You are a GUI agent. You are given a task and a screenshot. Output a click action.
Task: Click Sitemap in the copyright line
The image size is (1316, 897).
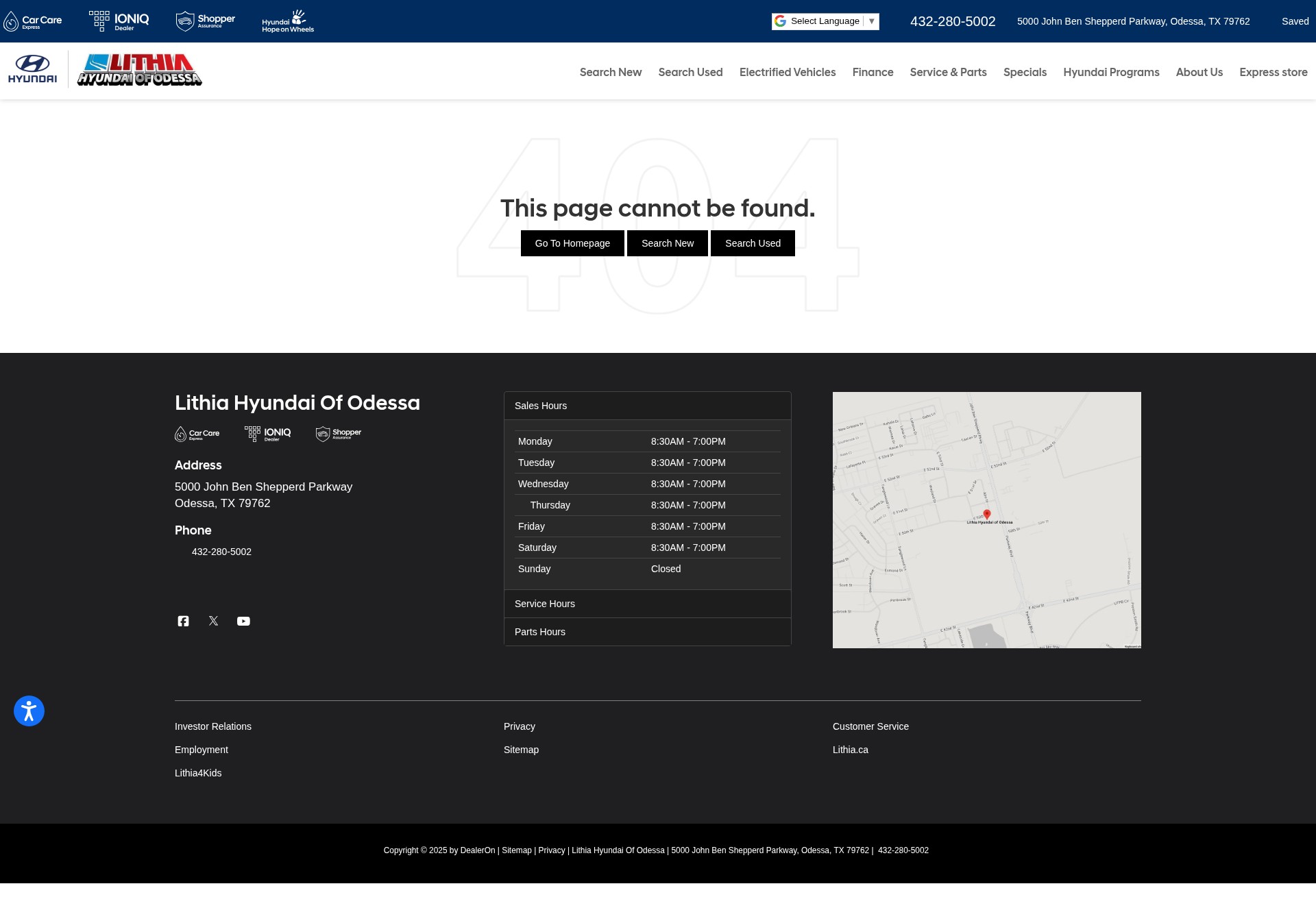(517, 850)
